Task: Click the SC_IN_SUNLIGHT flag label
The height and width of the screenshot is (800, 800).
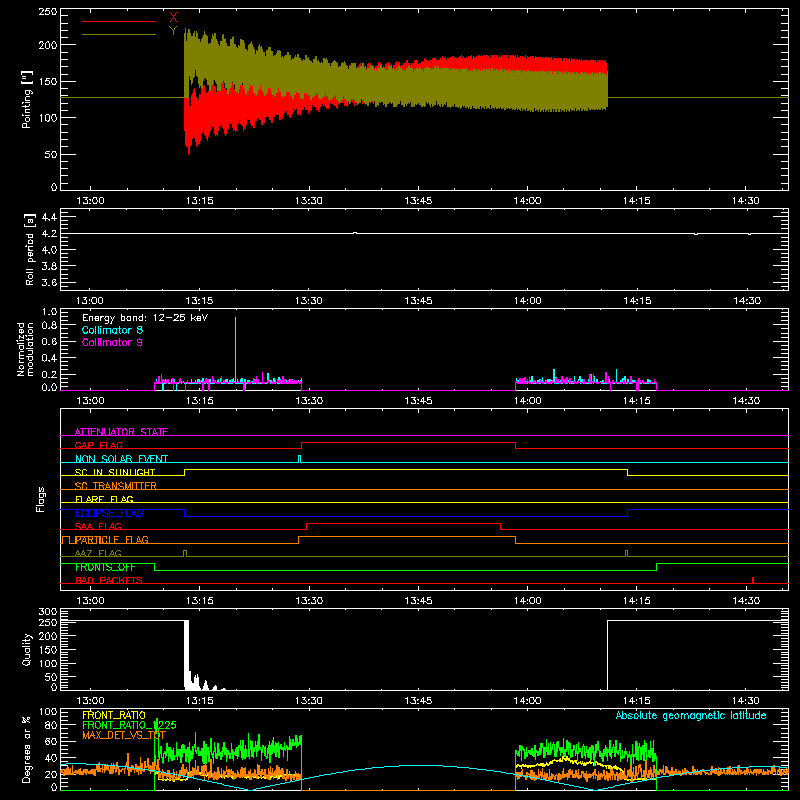Action: 115,472
